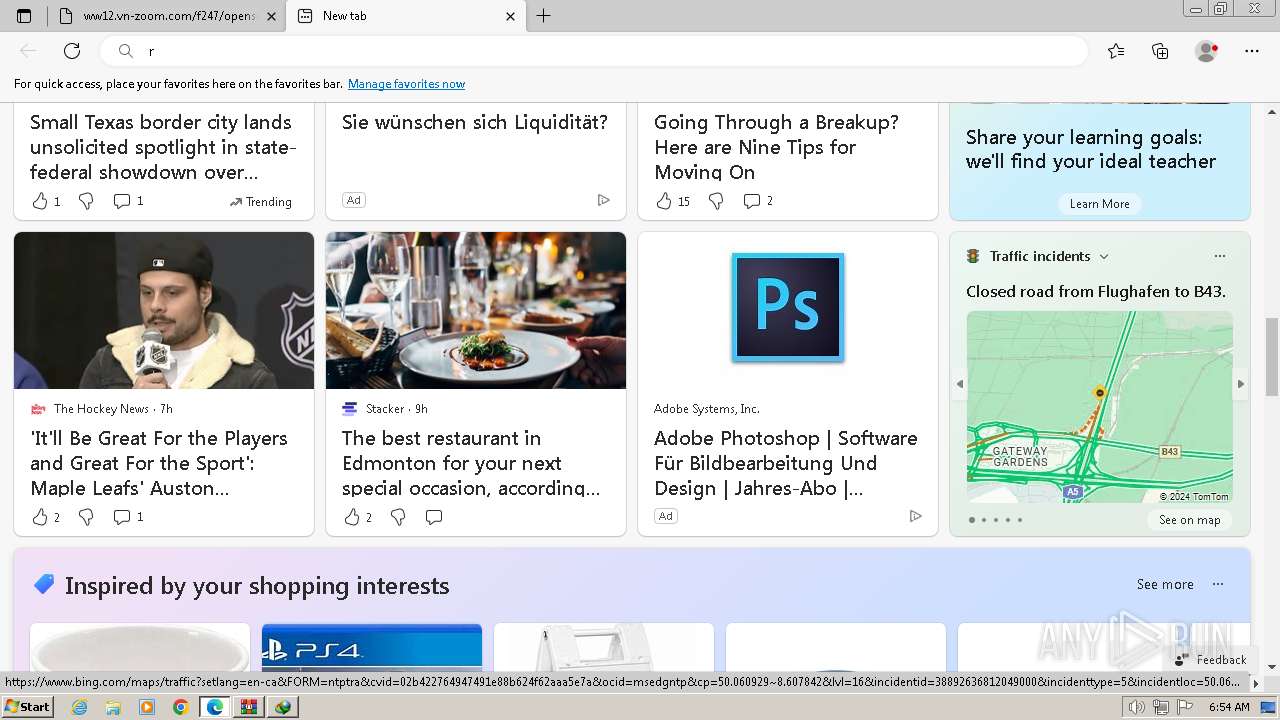Click the browser back arrow

pyautogui.click(x=28, y=51)
